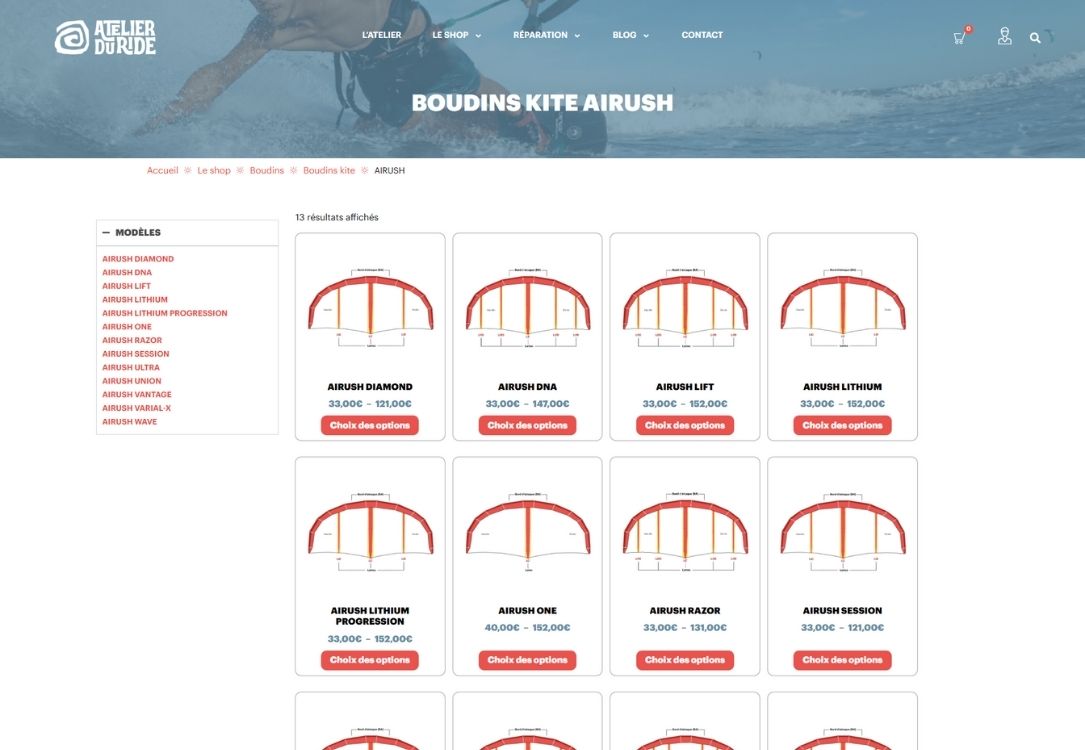Expand the Le Shop dropdown menu
This screenshot has width=1085, height=750.
(x=456, y=35)
